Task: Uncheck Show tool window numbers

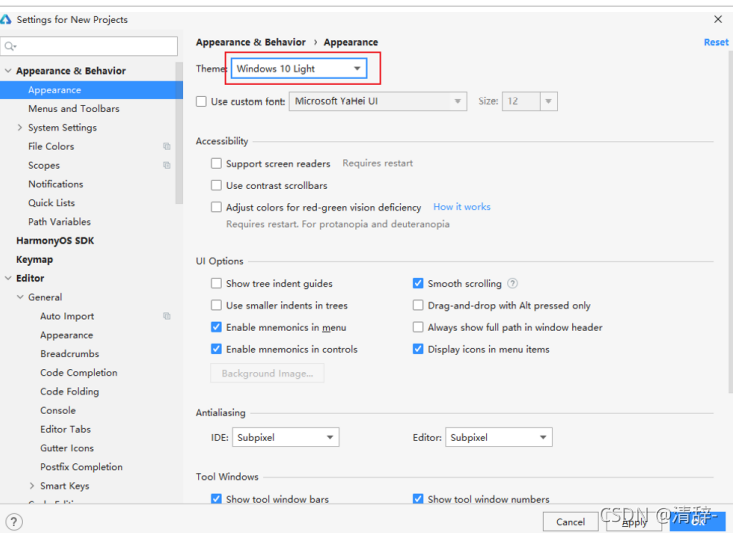Action: (418, 499)
